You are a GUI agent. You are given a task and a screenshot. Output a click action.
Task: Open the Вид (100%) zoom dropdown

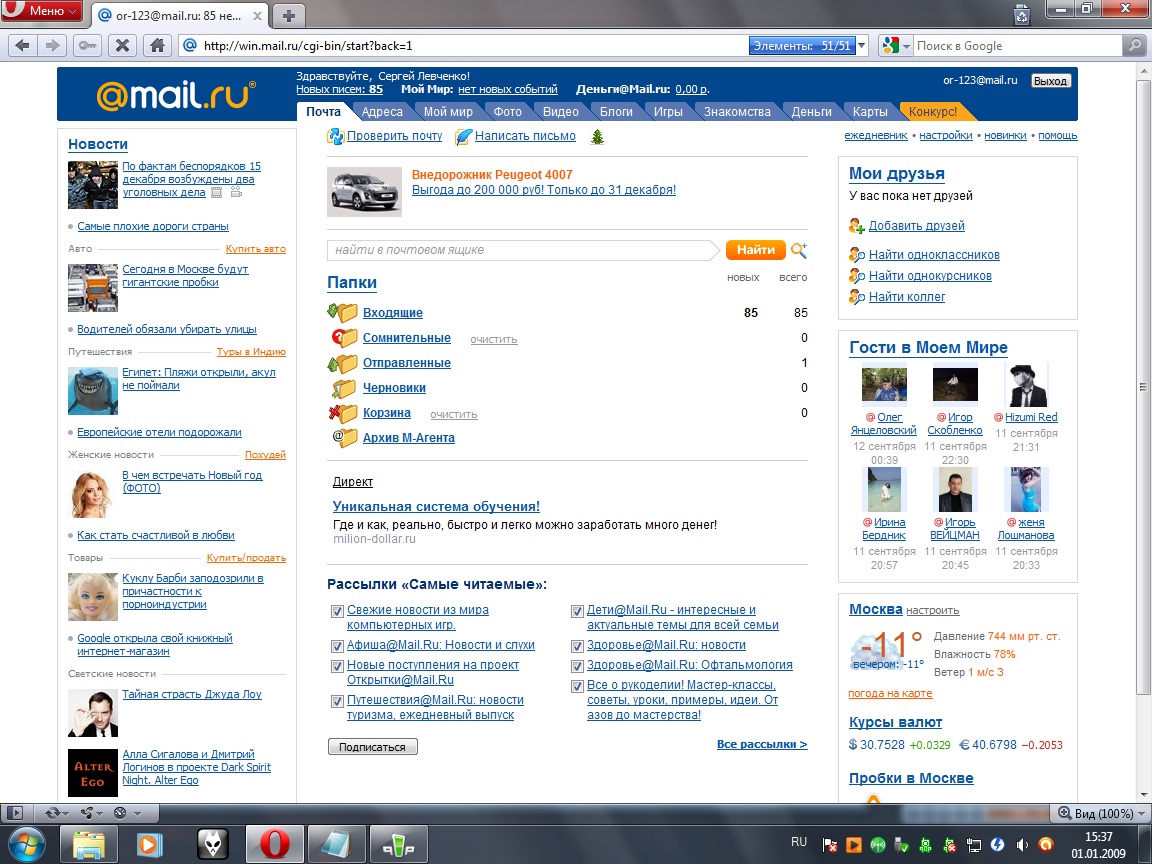tap(1101, 813)
